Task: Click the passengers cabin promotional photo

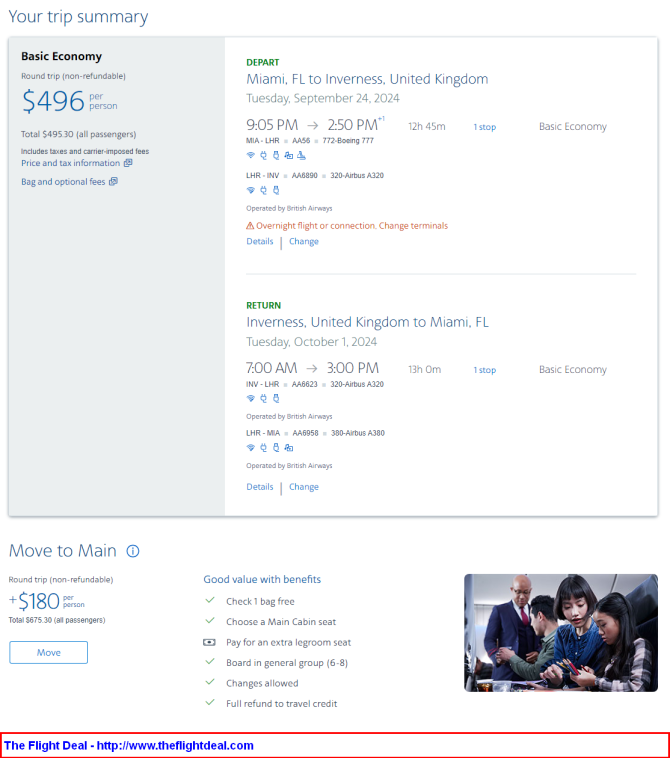Action: click(x=560, y=632)
